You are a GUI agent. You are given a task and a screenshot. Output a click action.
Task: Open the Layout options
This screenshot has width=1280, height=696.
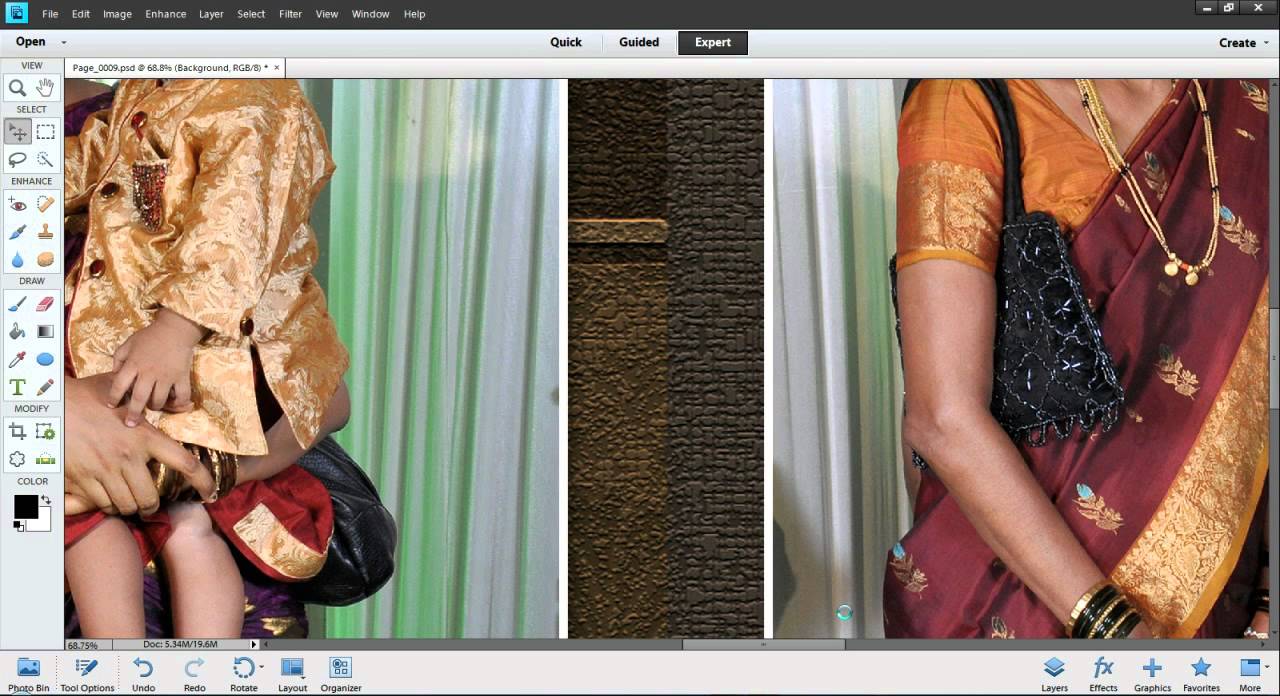[293, 674]
